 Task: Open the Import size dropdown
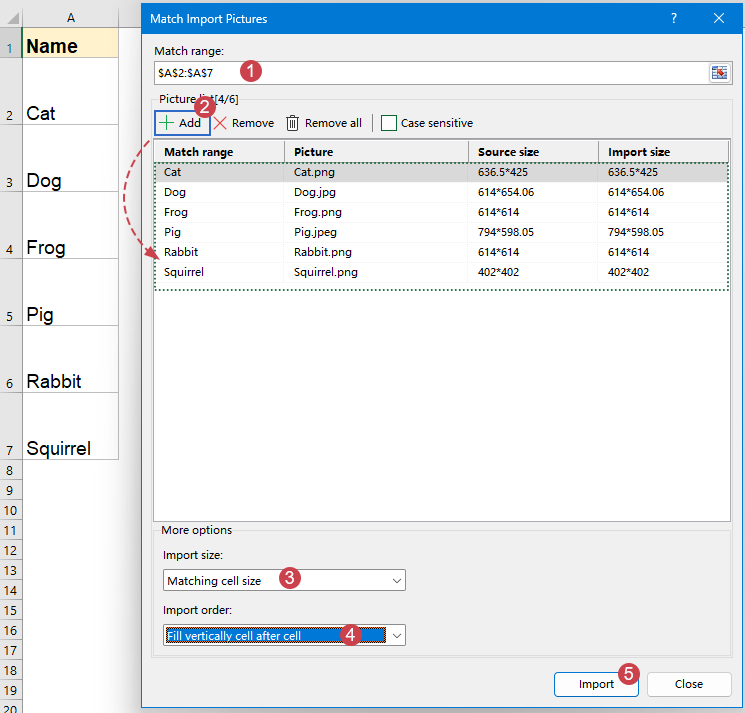click(x=284, y=581)
